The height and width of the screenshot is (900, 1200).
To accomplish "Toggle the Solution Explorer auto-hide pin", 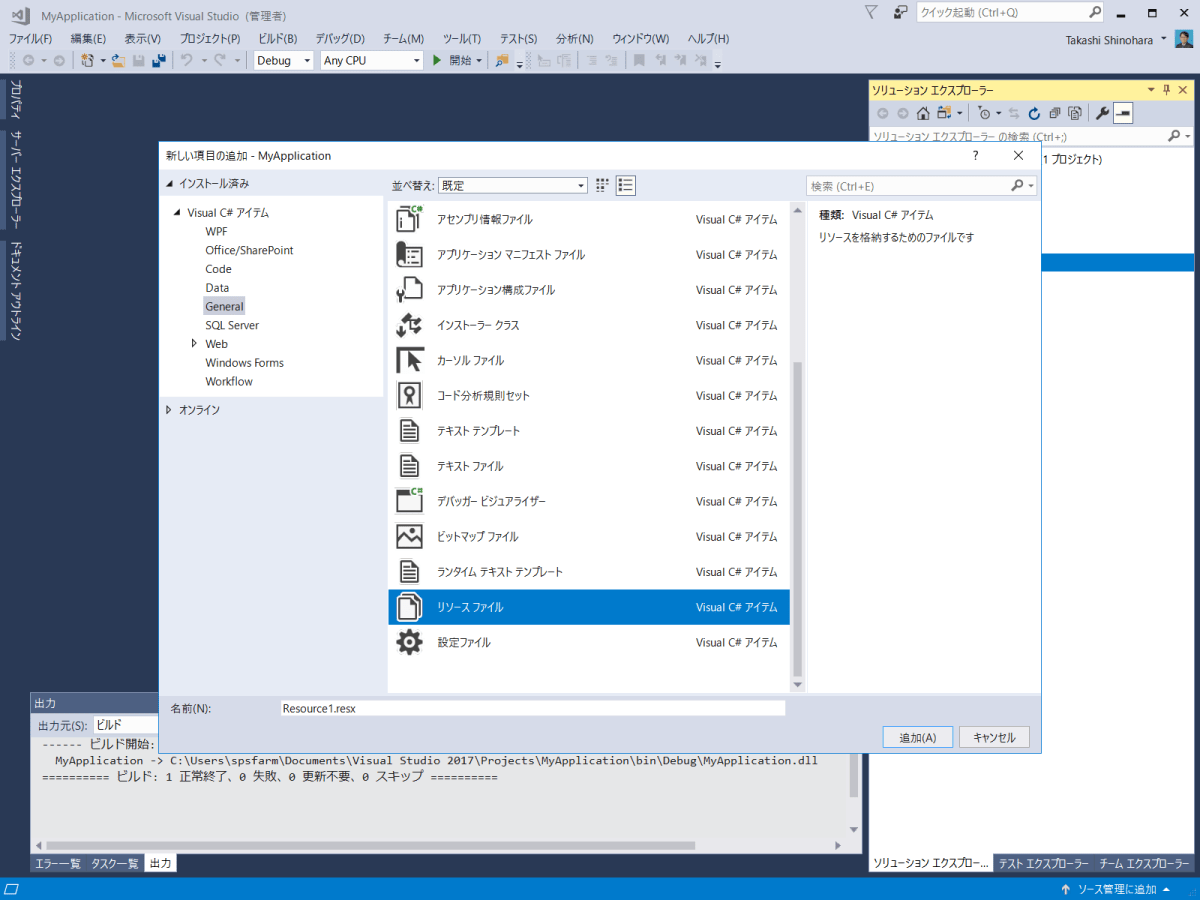I will tap(1166, 90).
